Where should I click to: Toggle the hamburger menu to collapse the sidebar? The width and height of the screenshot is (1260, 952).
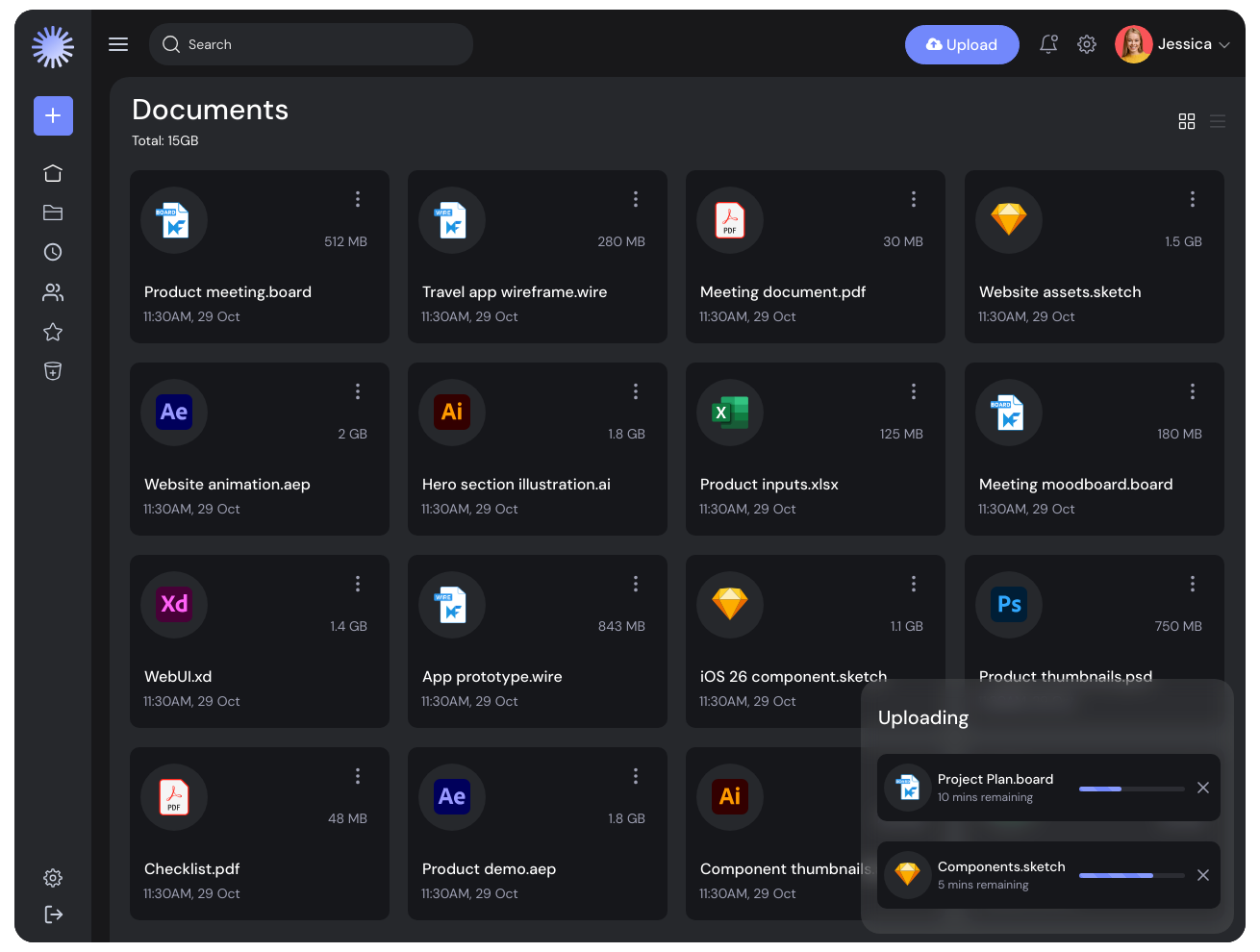pos(118,44)
